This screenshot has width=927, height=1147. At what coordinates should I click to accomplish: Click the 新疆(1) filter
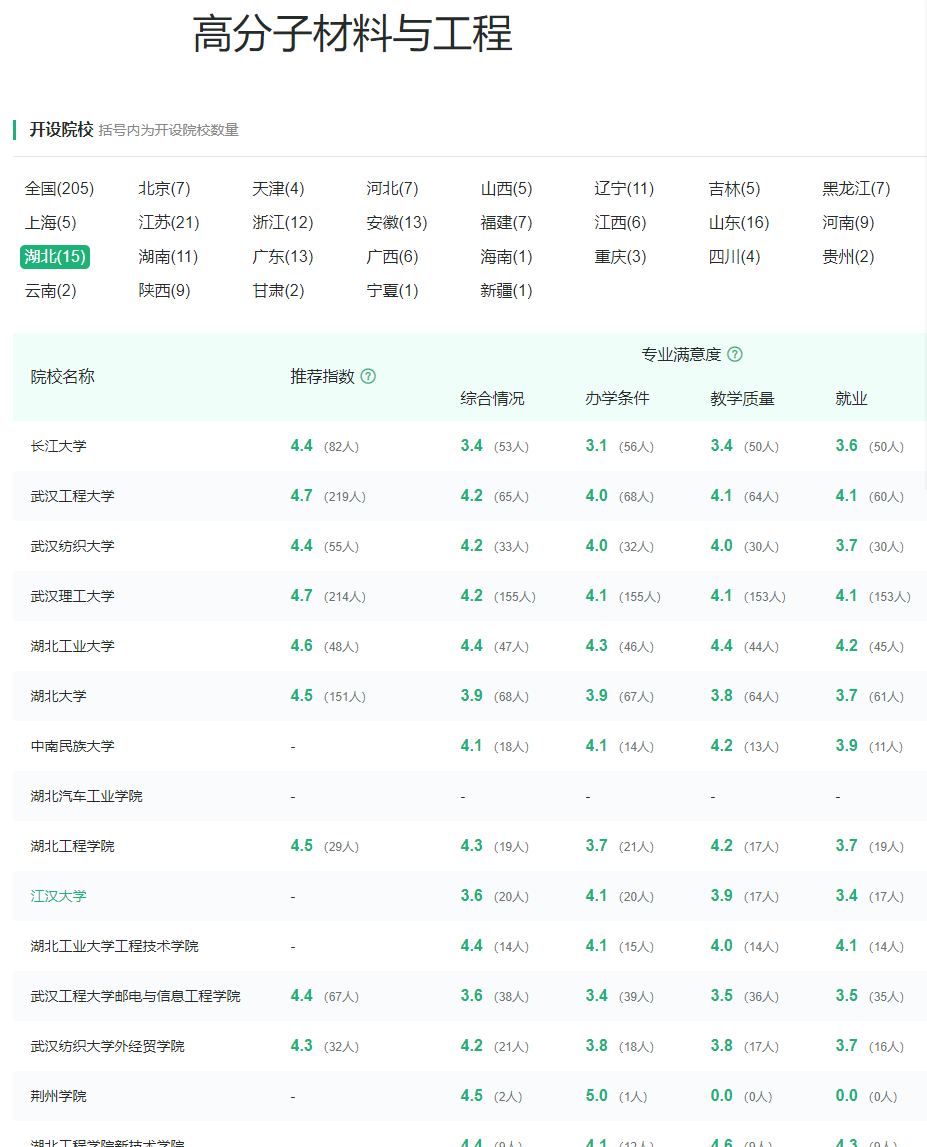coord(507,291)
